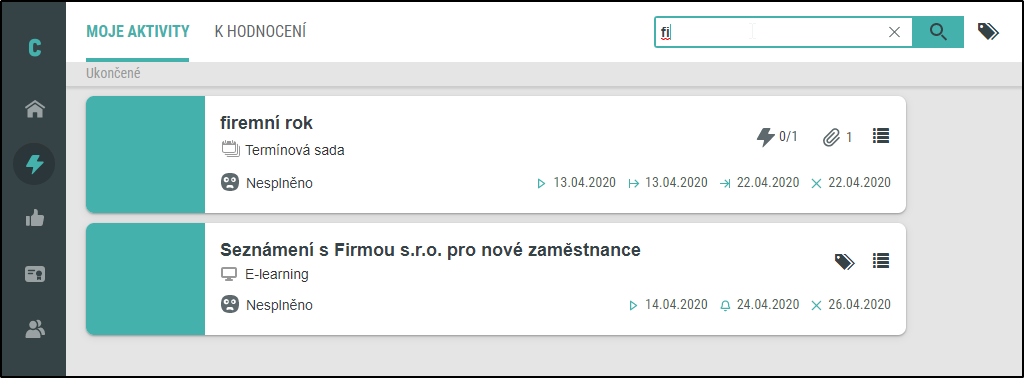Select the lightning activities sidebar icon
1024x378 pixels.
click(34, 164)
